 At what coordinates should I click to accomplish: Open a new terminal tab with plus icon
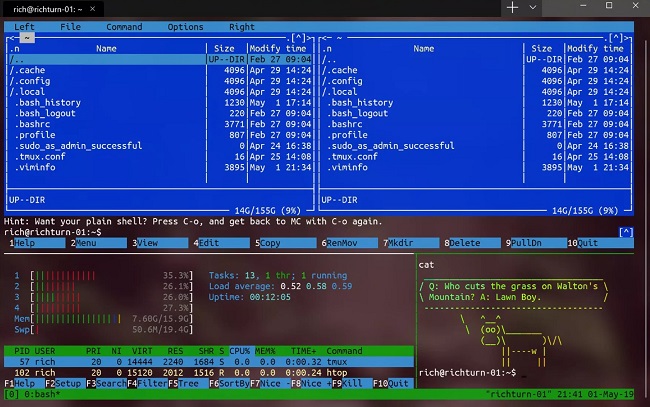click(x=513, y=7)
